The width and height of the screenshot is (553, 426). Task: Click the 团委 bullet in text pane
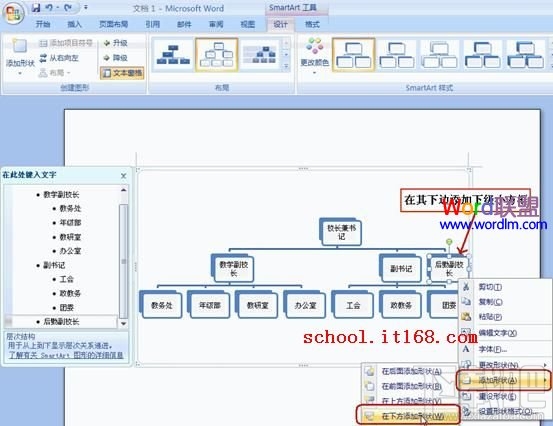click(x=66, y=308)
